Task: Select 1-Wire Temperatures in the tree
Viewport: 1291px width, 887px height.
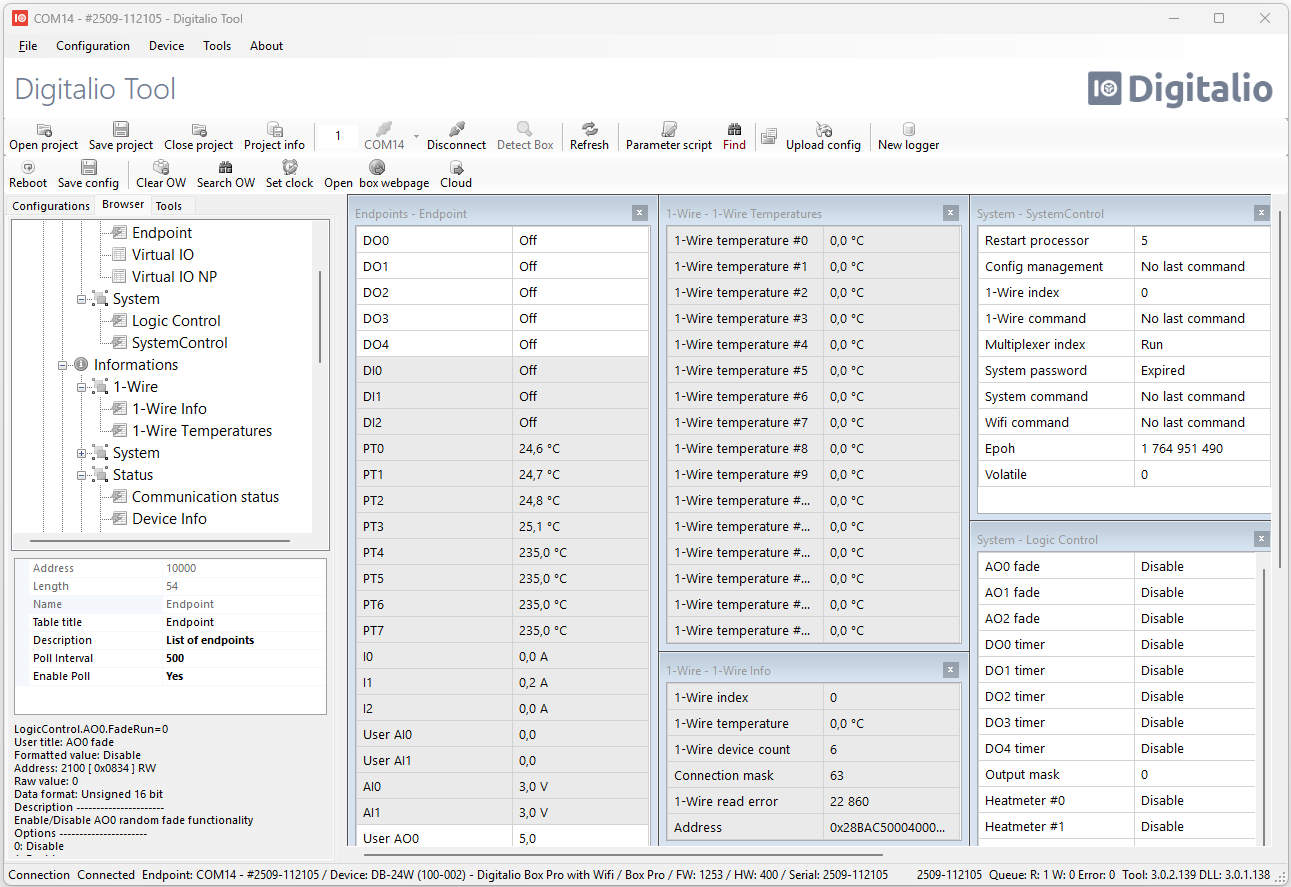Action: [x=202, y=431]
